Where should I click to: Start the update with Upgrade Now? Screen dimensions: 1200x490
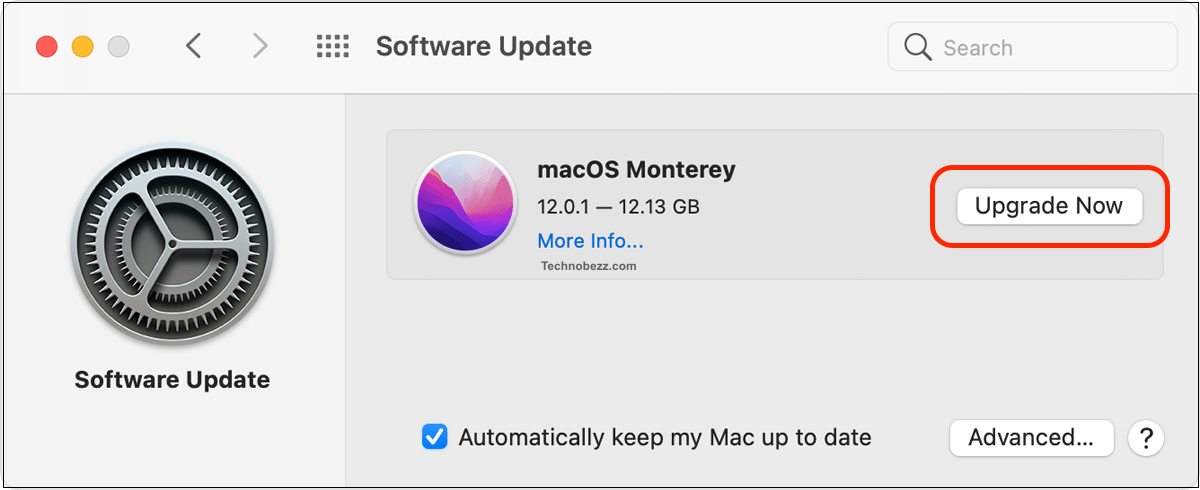pyautogui.click(x=1049, y=206)
